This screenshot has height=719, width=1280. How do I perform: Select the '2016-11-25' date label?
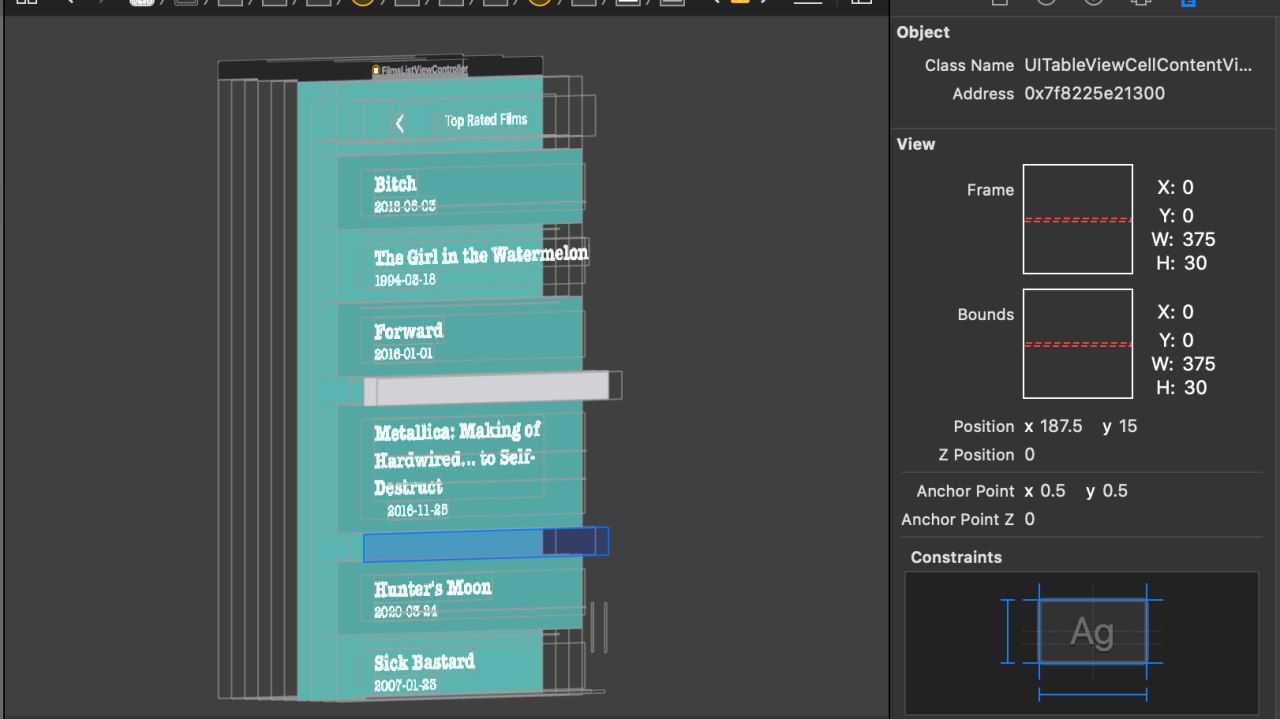[x=417, y=510]
